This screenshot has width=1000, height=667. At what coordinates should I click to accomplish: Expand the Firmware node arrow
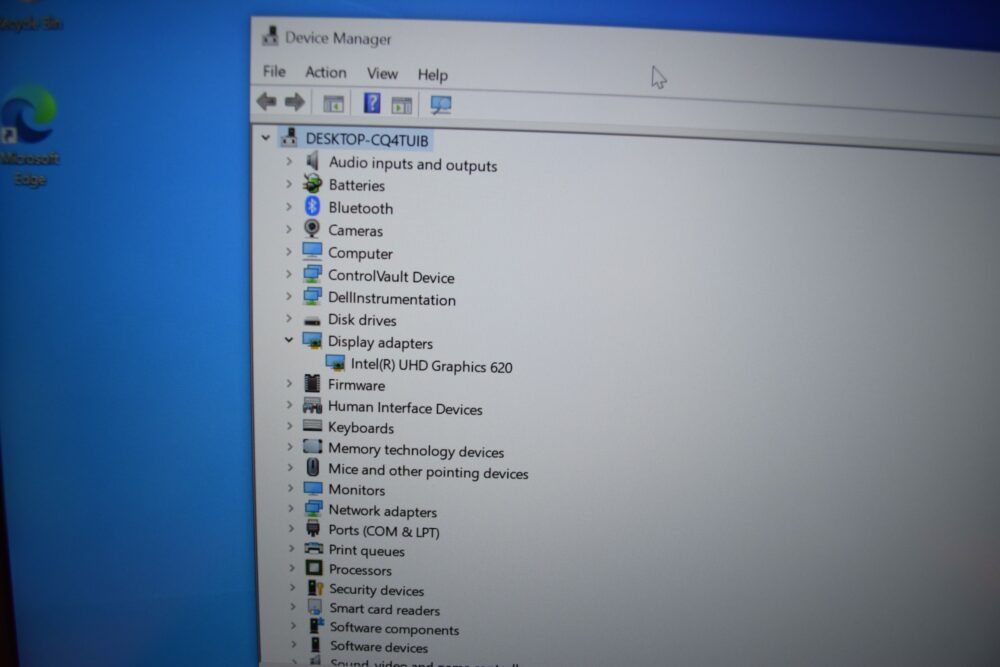(290, 383)
